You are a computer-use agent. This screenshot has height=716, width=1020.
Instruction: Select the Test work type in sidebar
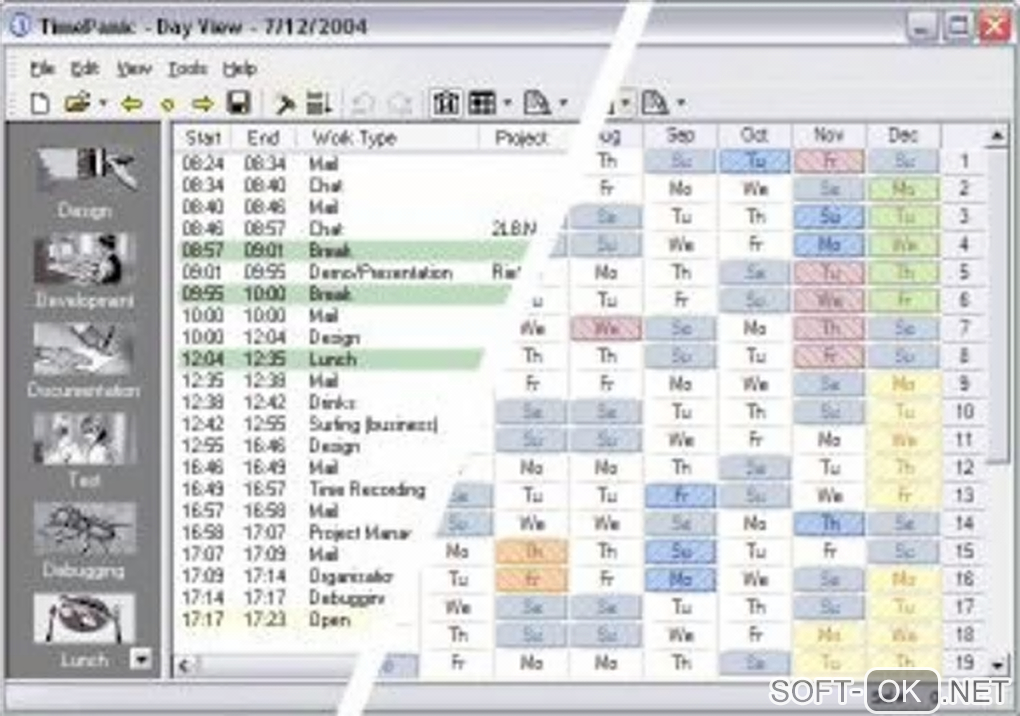(85, 450)
